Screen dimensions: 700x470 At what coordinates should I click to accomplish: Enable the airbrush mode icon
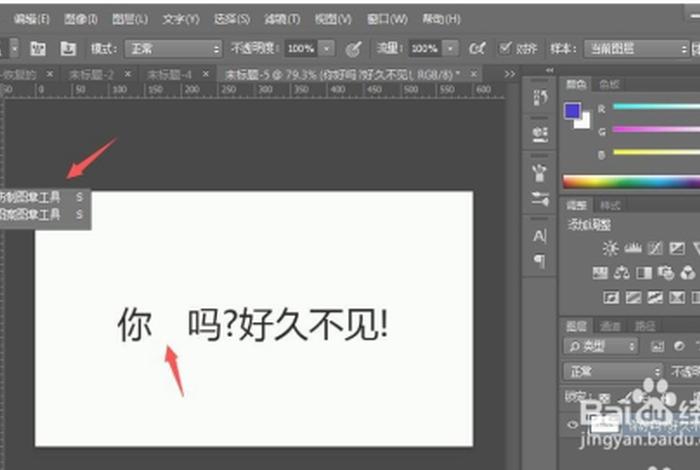coord(477,49)
